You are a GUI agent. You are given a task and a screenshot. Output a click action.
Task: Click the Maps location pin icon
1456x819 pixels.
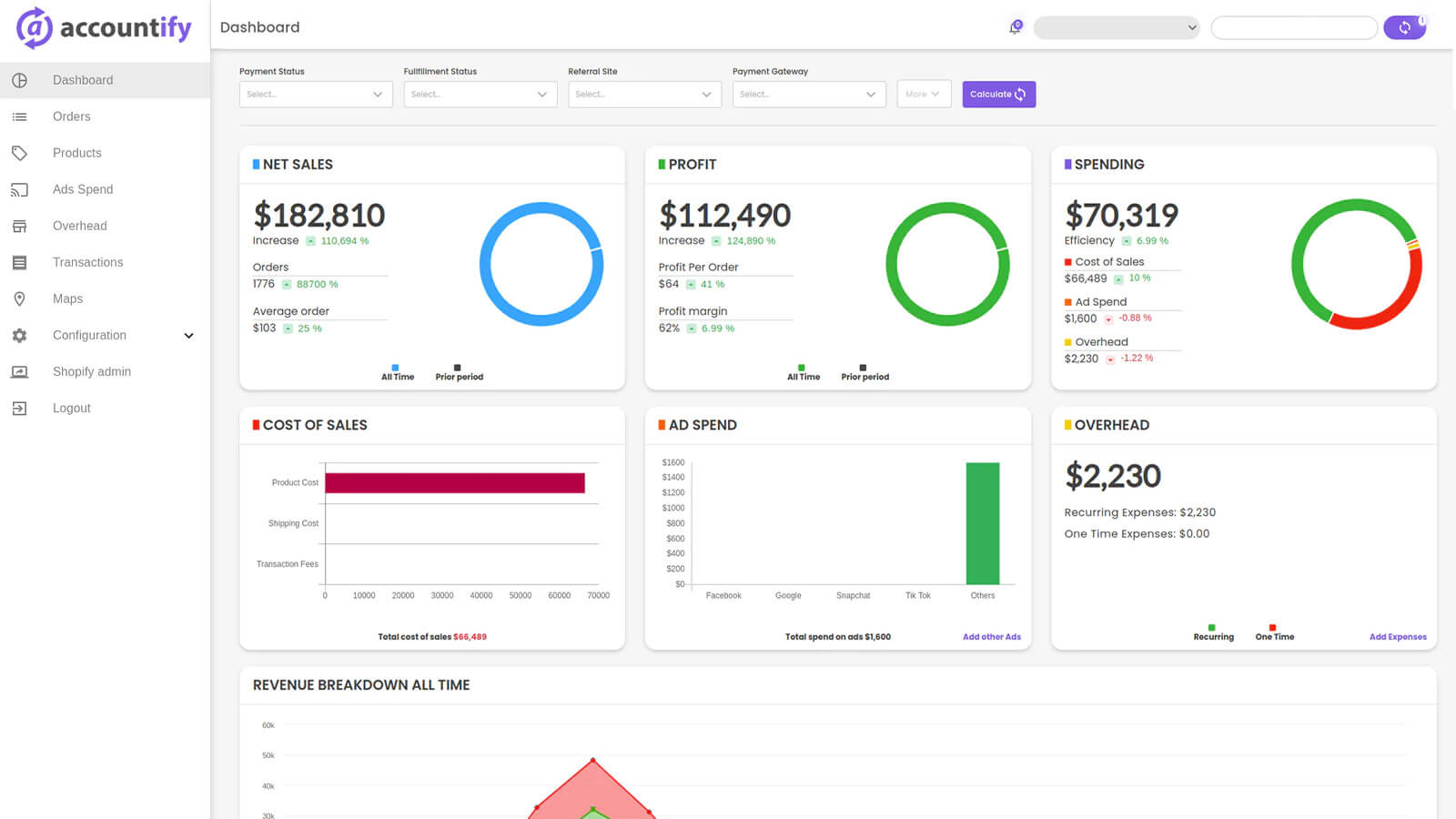[x=20, y=298]
